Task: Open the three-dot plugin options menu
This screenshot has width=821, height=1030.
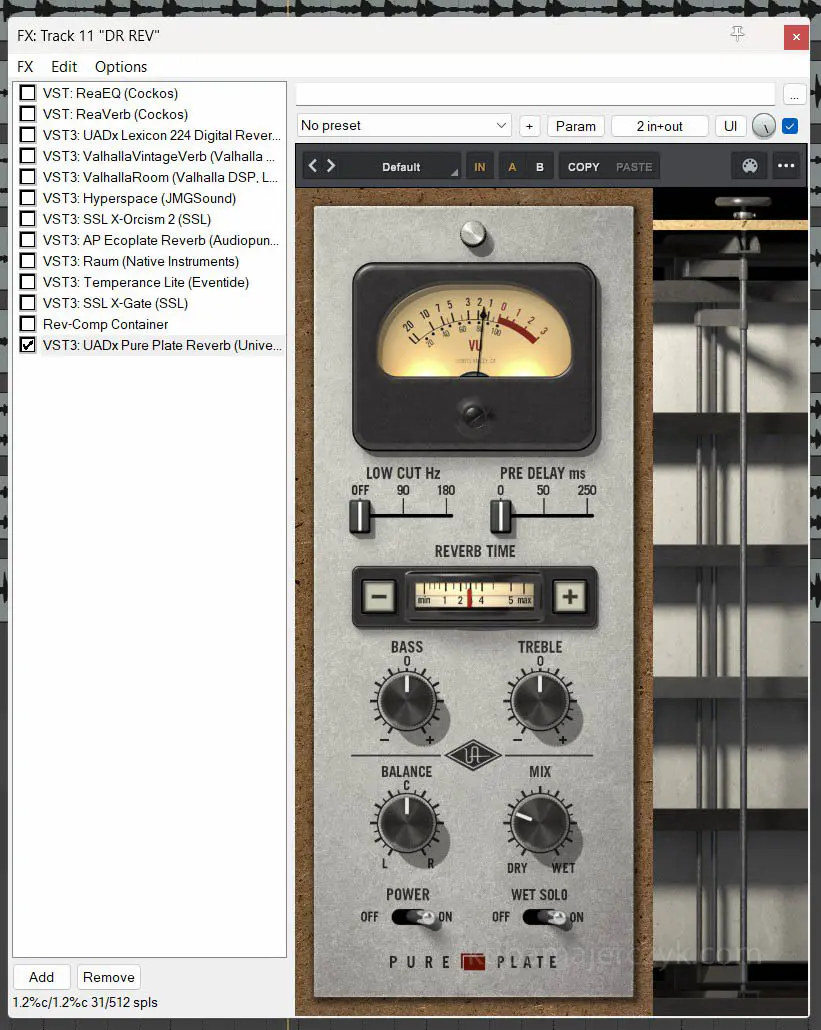Action: pos(786,166)
